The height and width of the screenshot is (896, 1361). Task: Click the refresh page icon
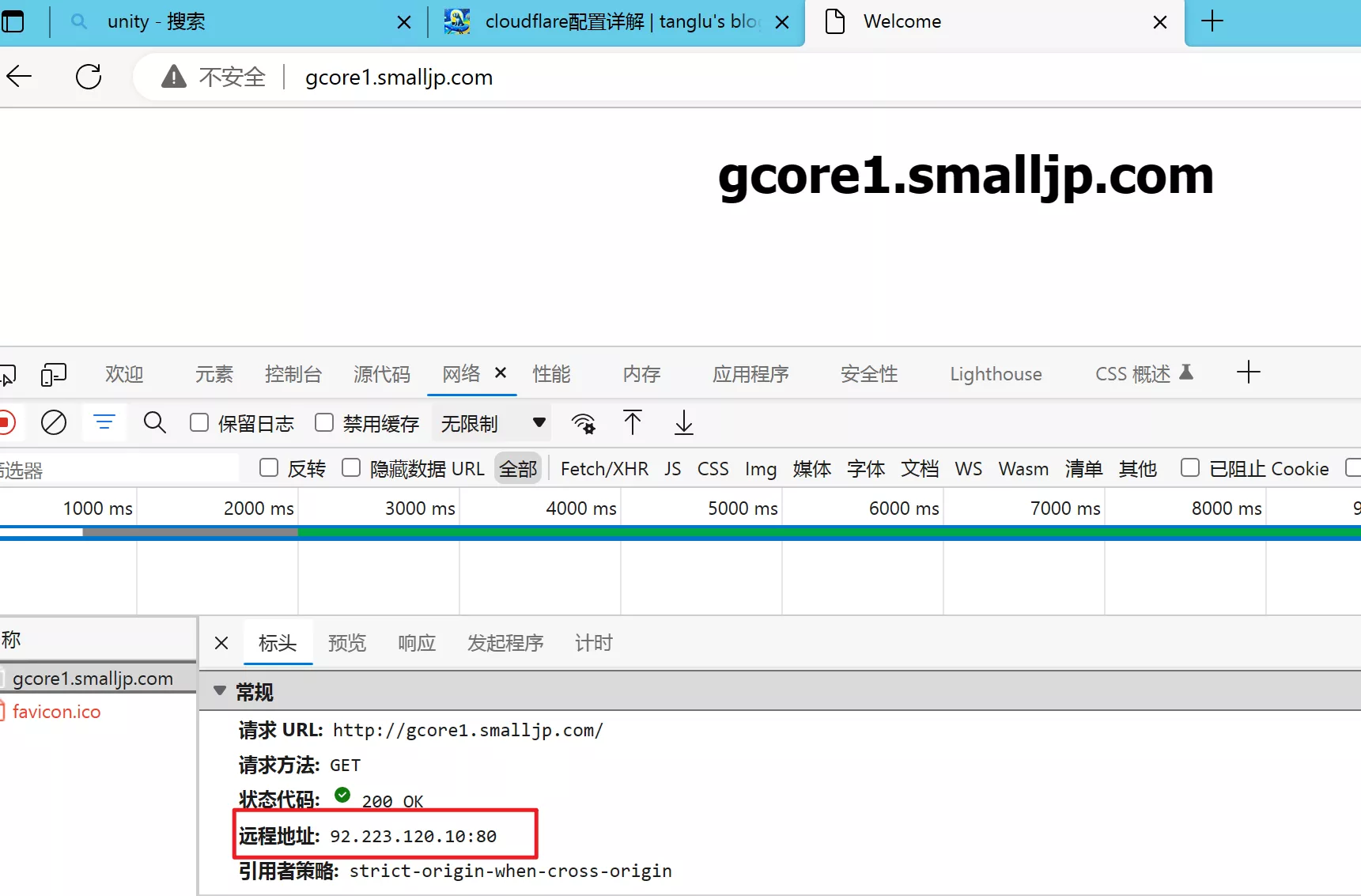point(88,76)
